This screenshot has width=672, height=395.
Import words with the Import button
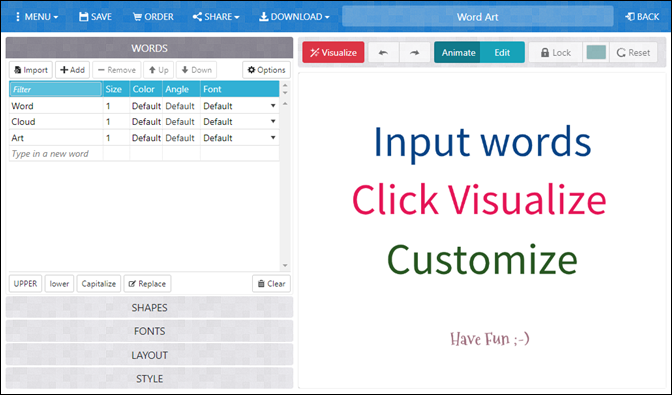(x=31, y=70)
